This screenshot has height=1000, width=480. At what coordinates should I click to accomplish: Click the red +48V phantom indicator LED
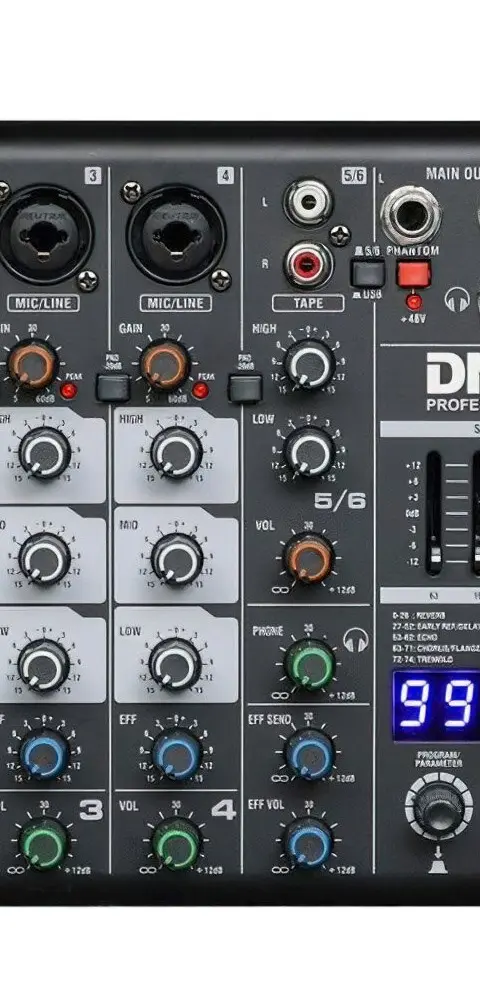tap(414, 301)
